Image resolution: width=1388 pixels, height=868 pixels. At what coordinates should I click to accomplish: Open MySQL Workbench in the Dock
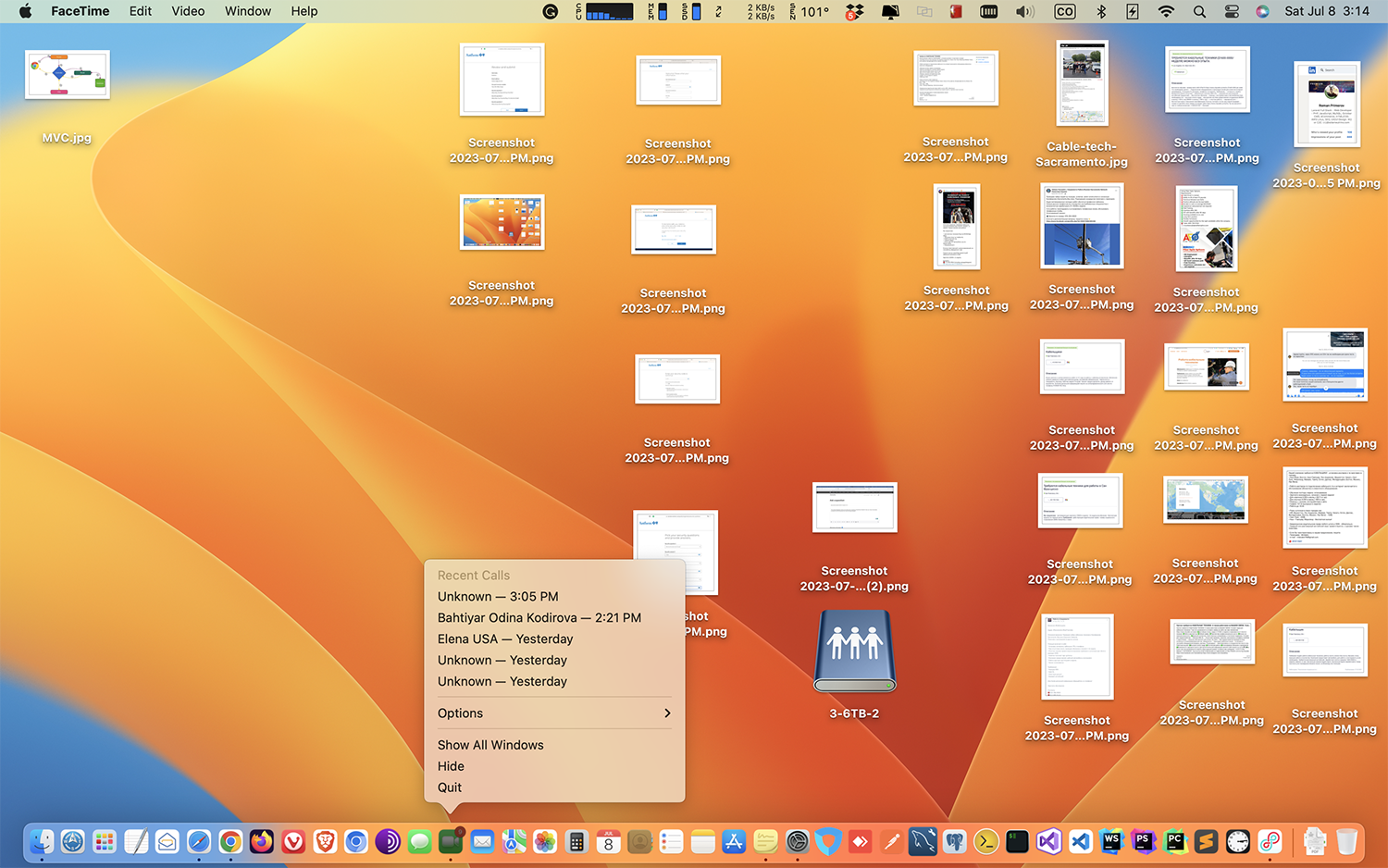tap(923, 841)
